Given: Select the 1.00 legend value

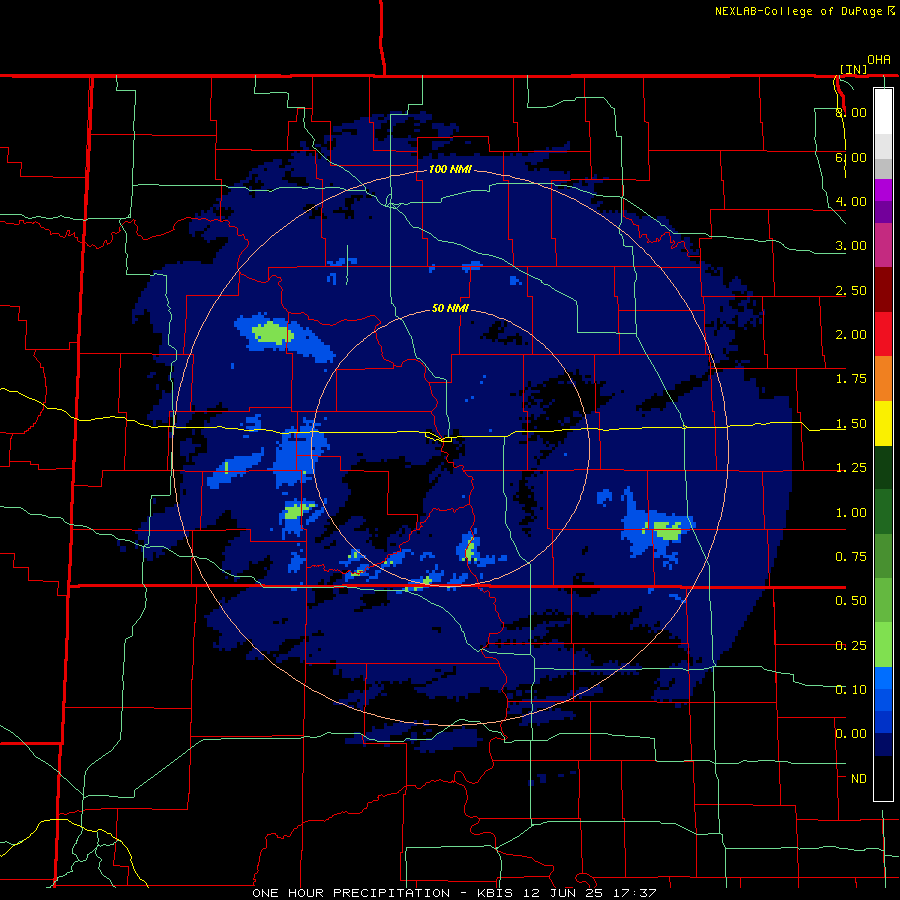Looking at the screenshot, I should coord(851,513).
